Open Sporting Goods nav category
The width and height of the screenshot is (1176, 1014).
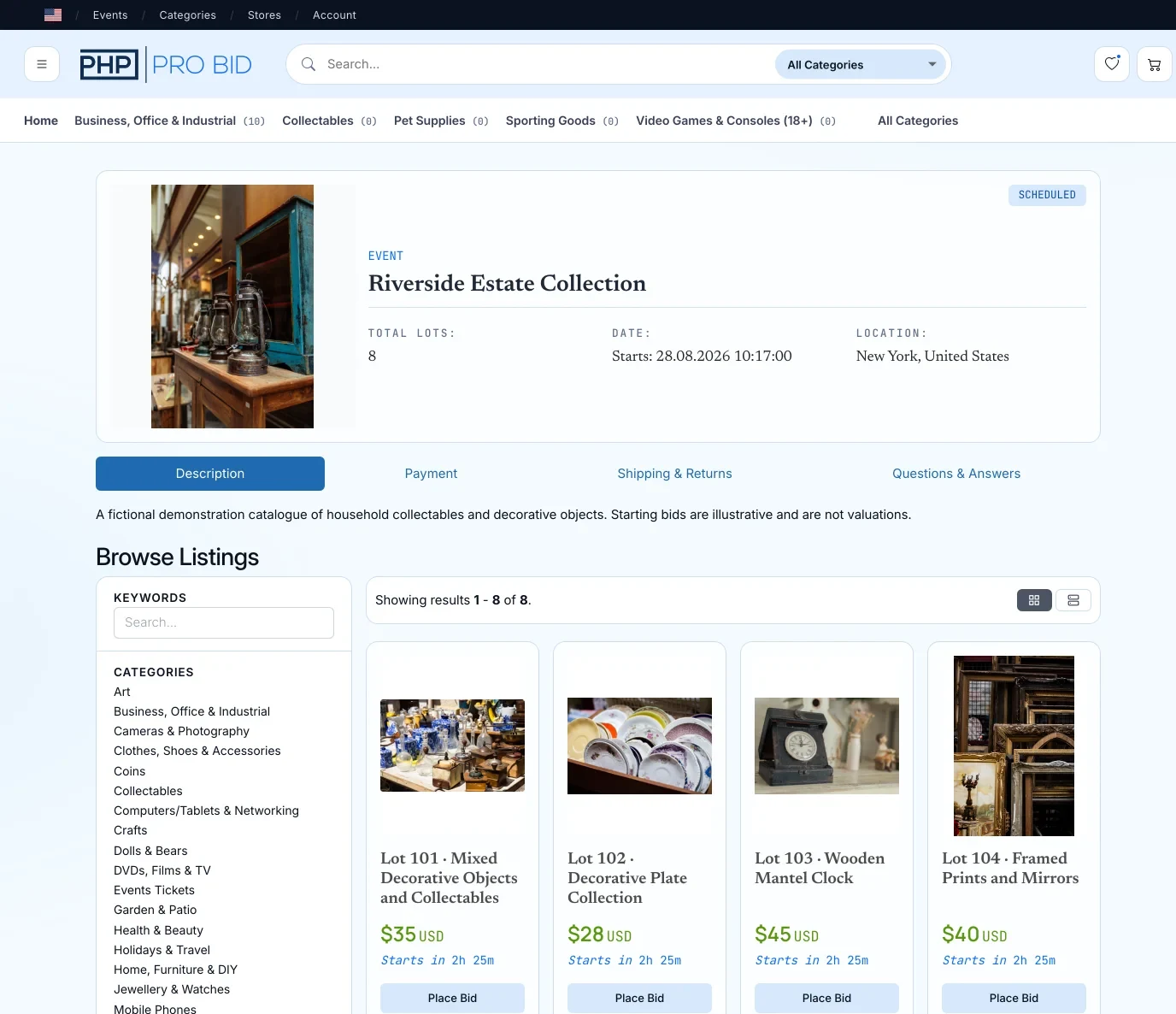[562, 121]
